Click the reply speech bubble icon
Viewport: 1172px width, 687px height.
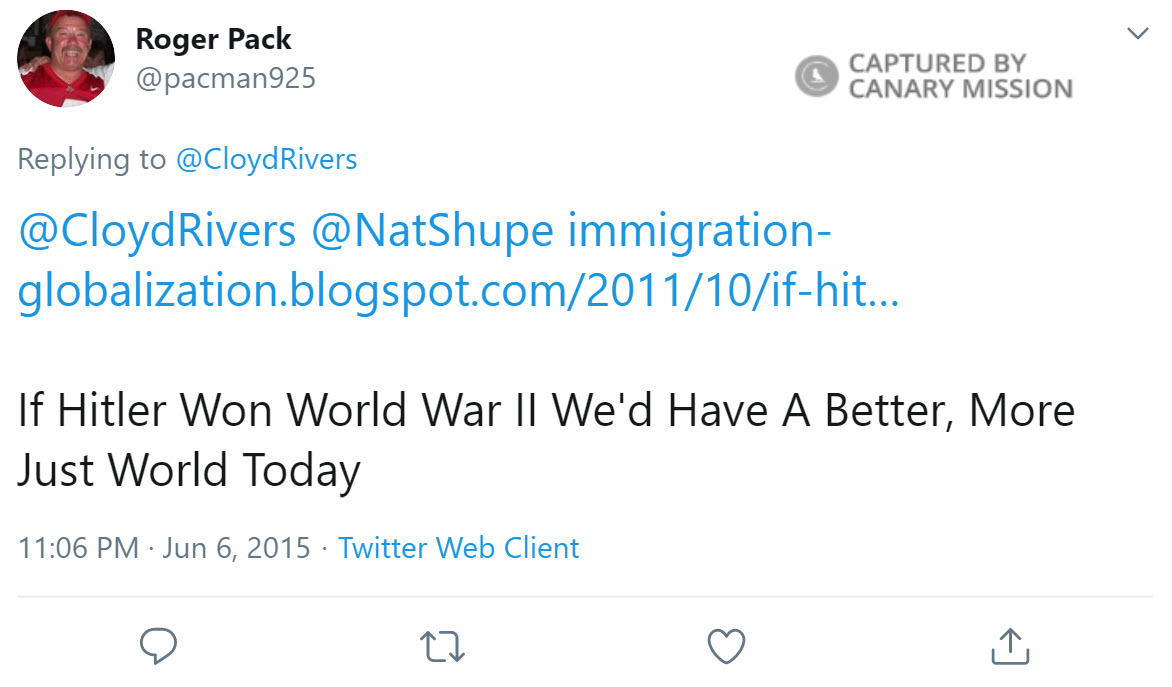158,646
